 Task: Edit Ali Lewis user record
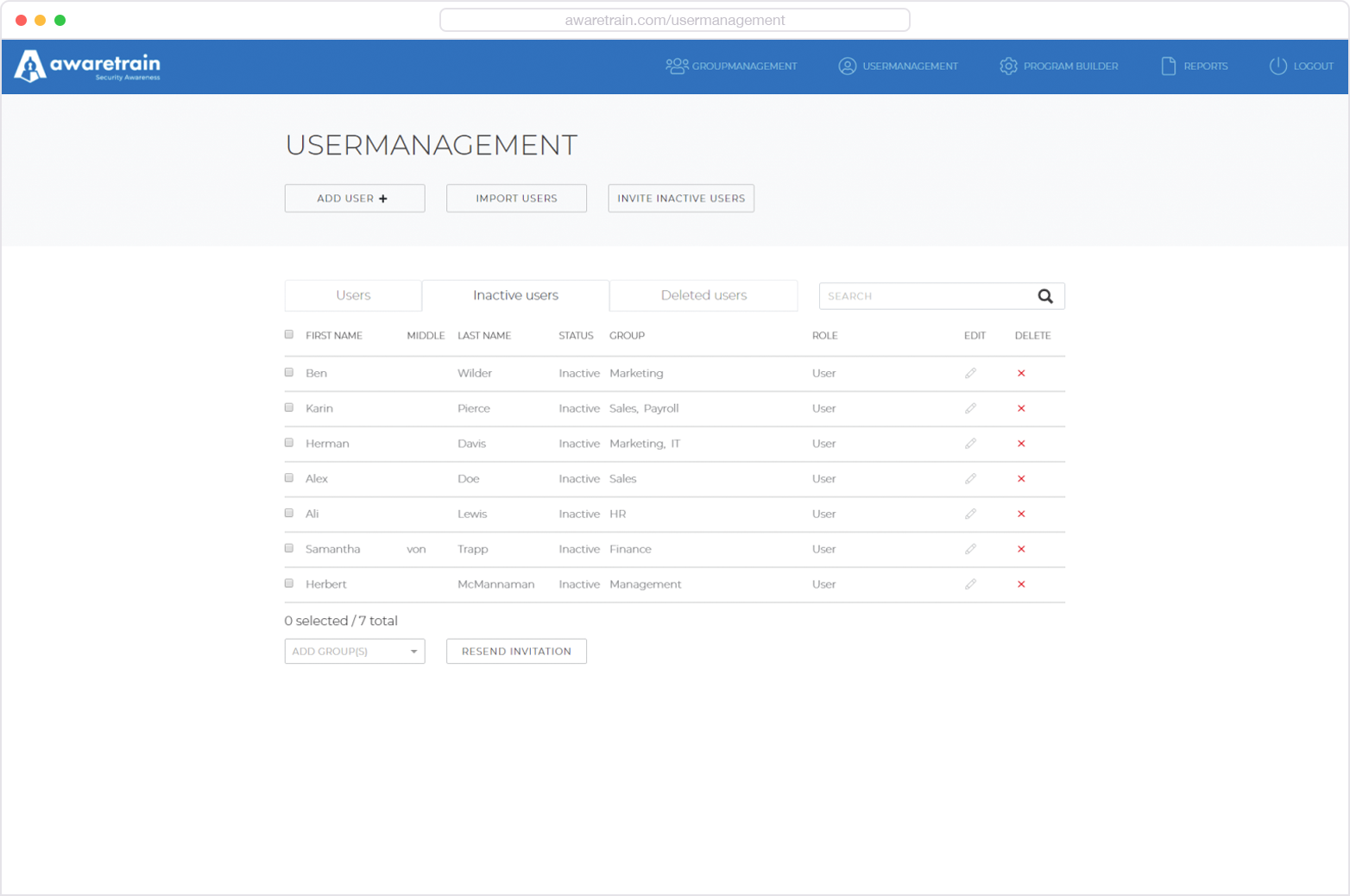tap(970, 514)
